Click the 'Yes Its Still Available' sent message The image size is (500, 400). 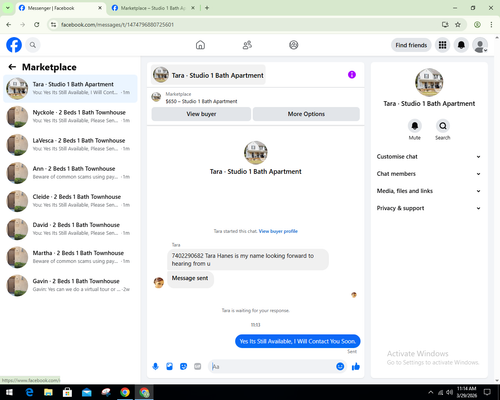tap(298, 341)
